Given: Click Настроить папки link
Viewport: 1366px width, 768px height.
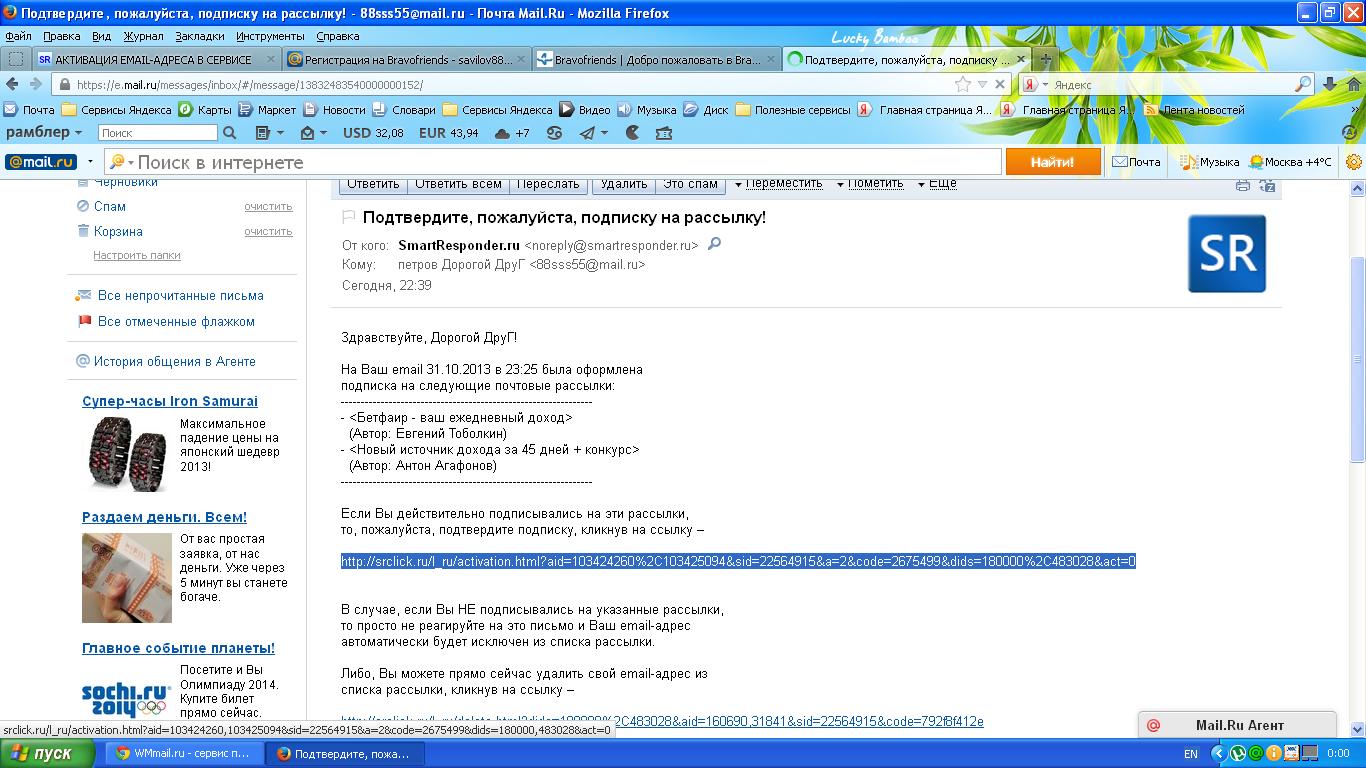Looking at the screenshot, I should 137,255.
